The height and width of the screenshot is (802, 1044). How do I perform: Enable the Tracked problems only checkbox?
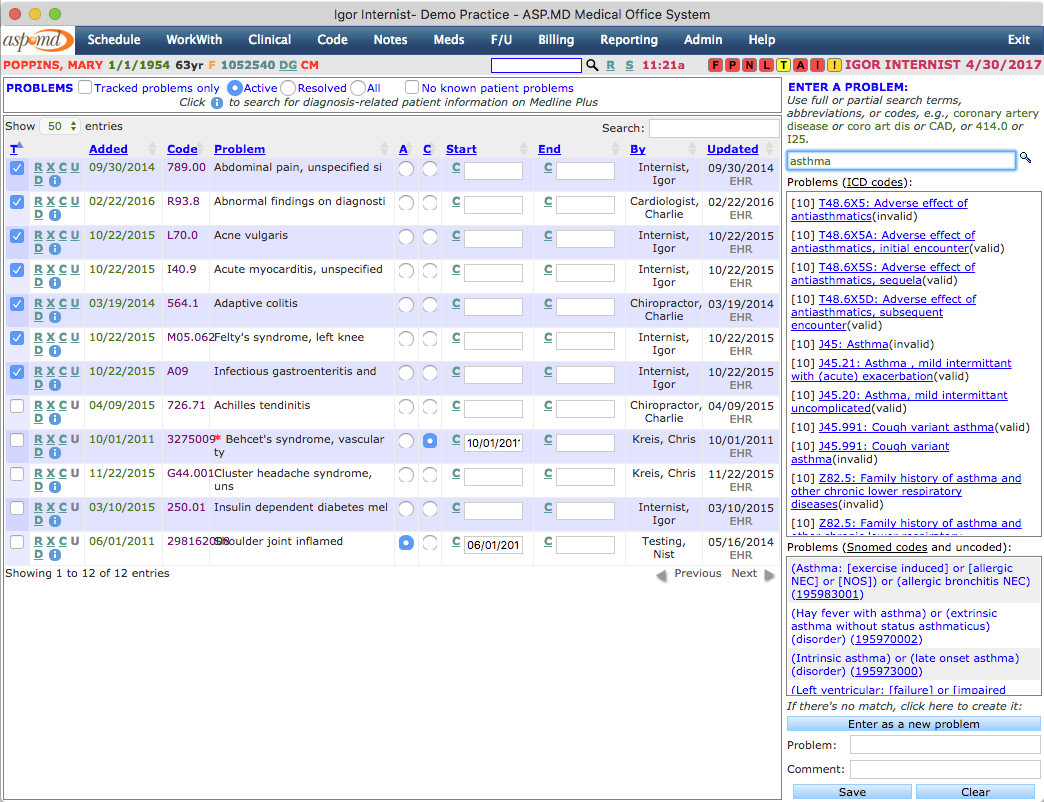(x=85, y=87)
